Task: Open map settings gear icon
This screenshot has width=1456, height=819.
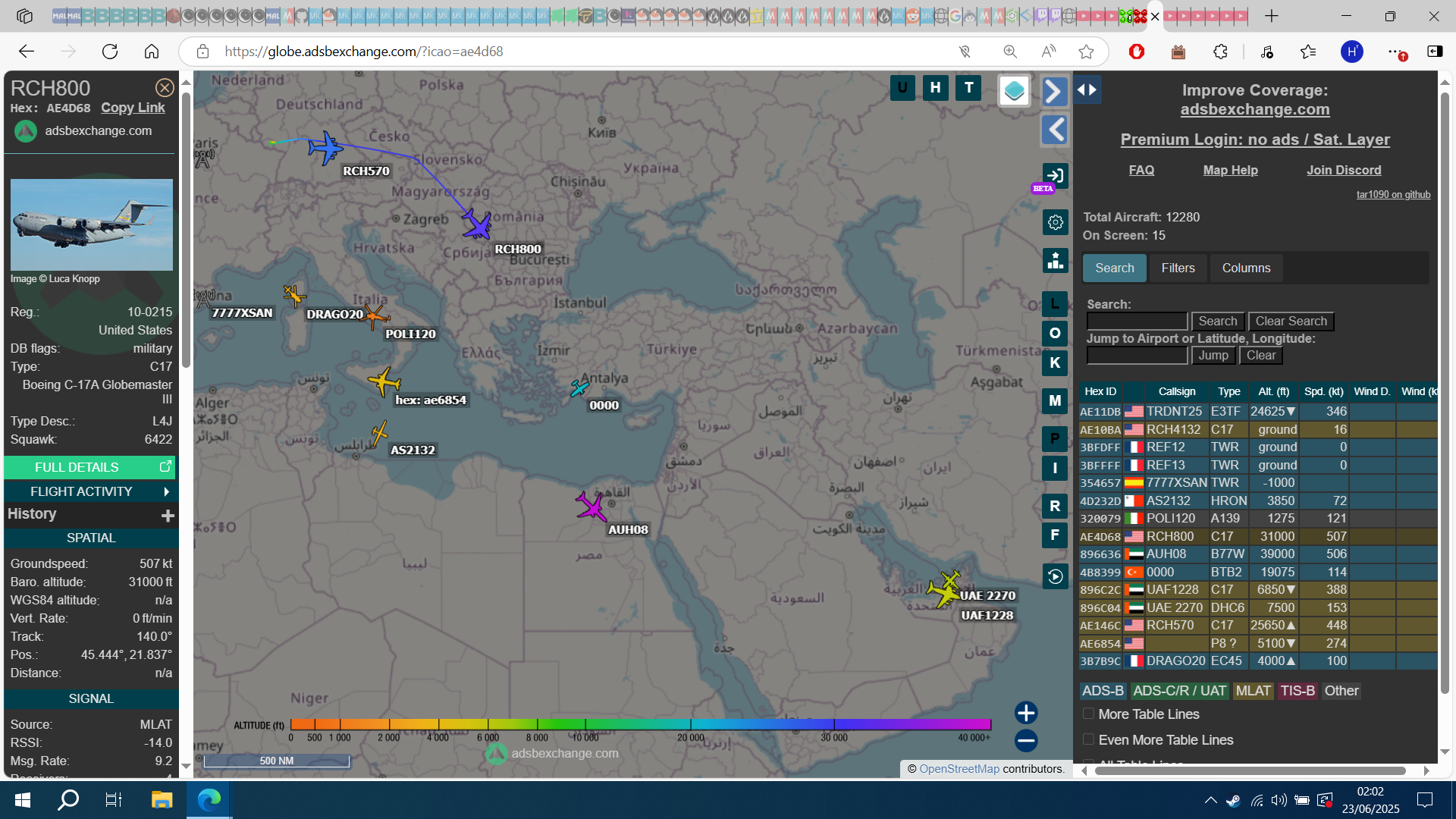Action: coord(1055,222)
